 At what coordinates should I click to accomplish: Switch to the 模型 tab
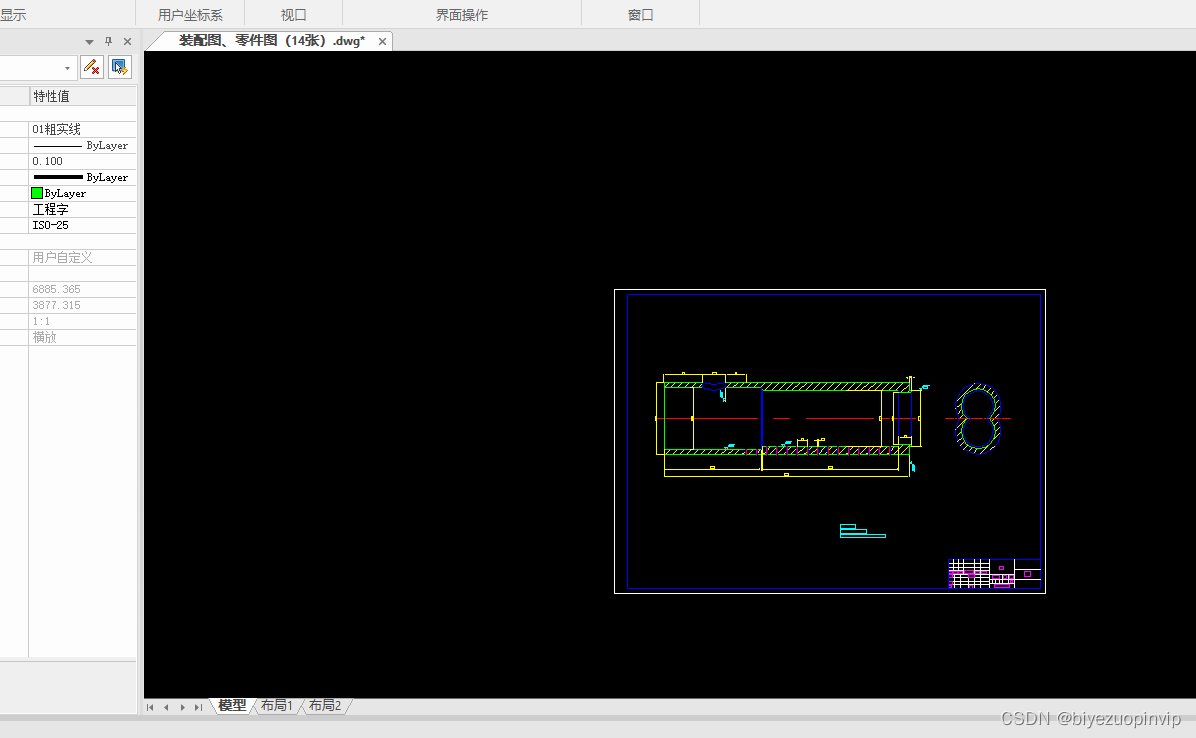click(x=232, y=706)
